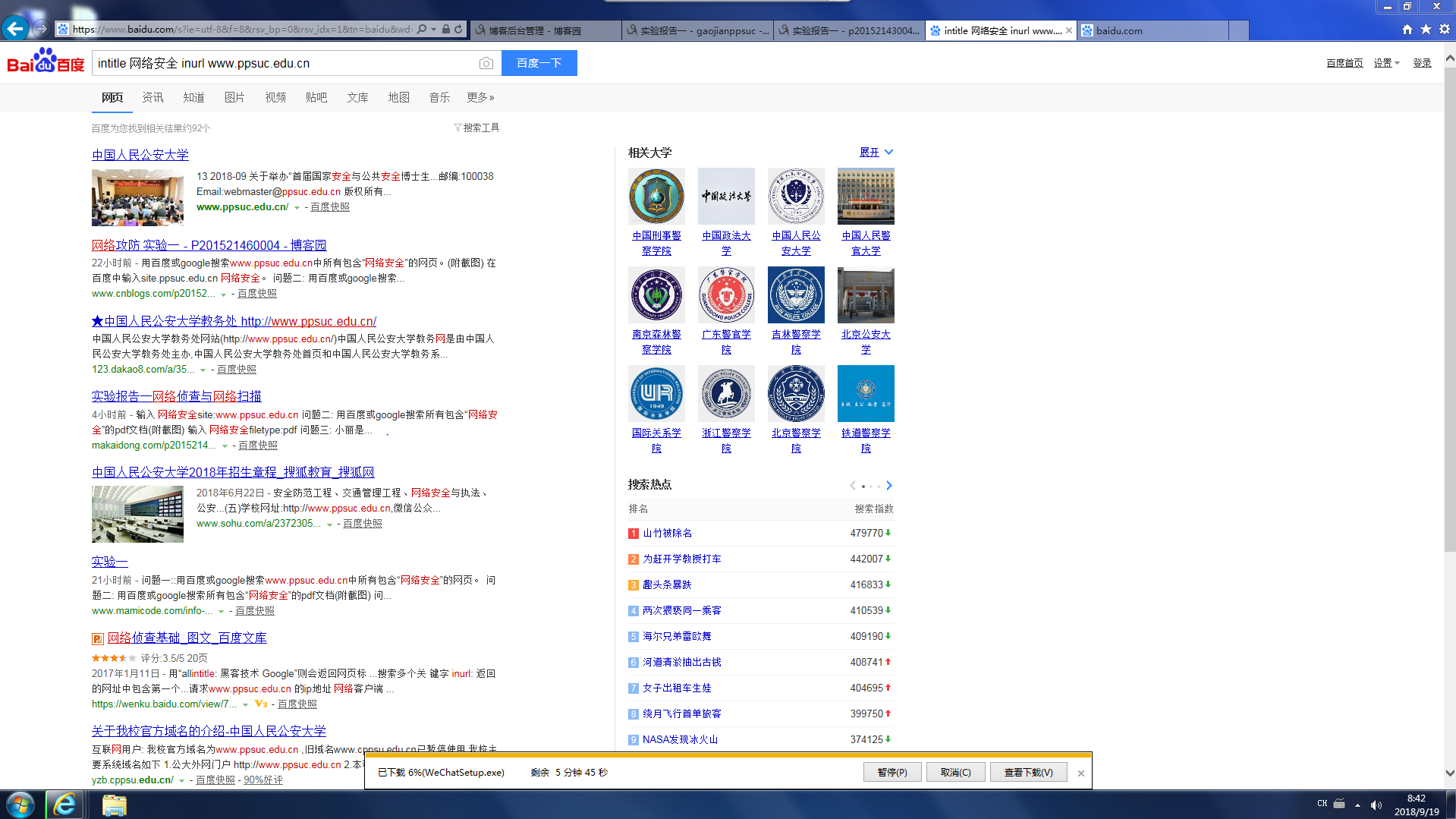Go back using the browser back arrow
Screen dimensions: 1456x819
point(15,29)
